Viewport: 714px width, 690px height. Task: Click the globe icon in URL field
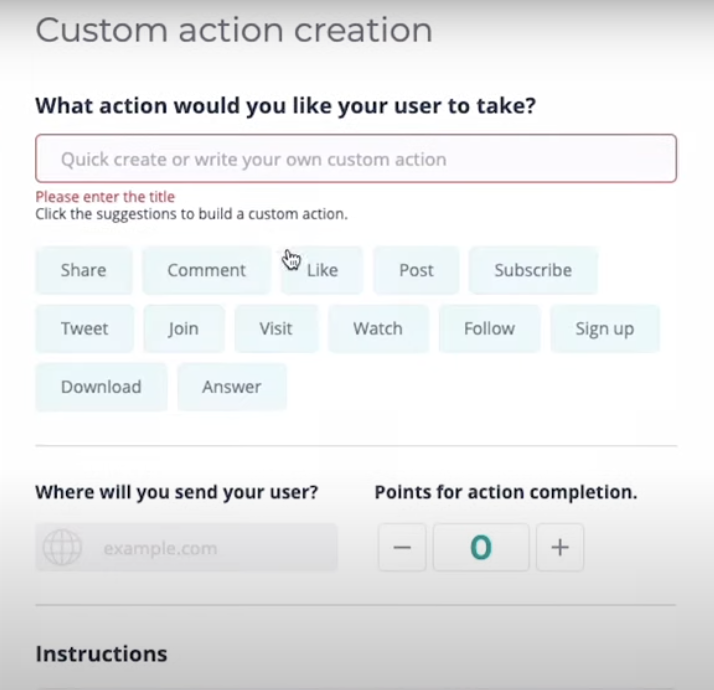(x=62, y=547)
